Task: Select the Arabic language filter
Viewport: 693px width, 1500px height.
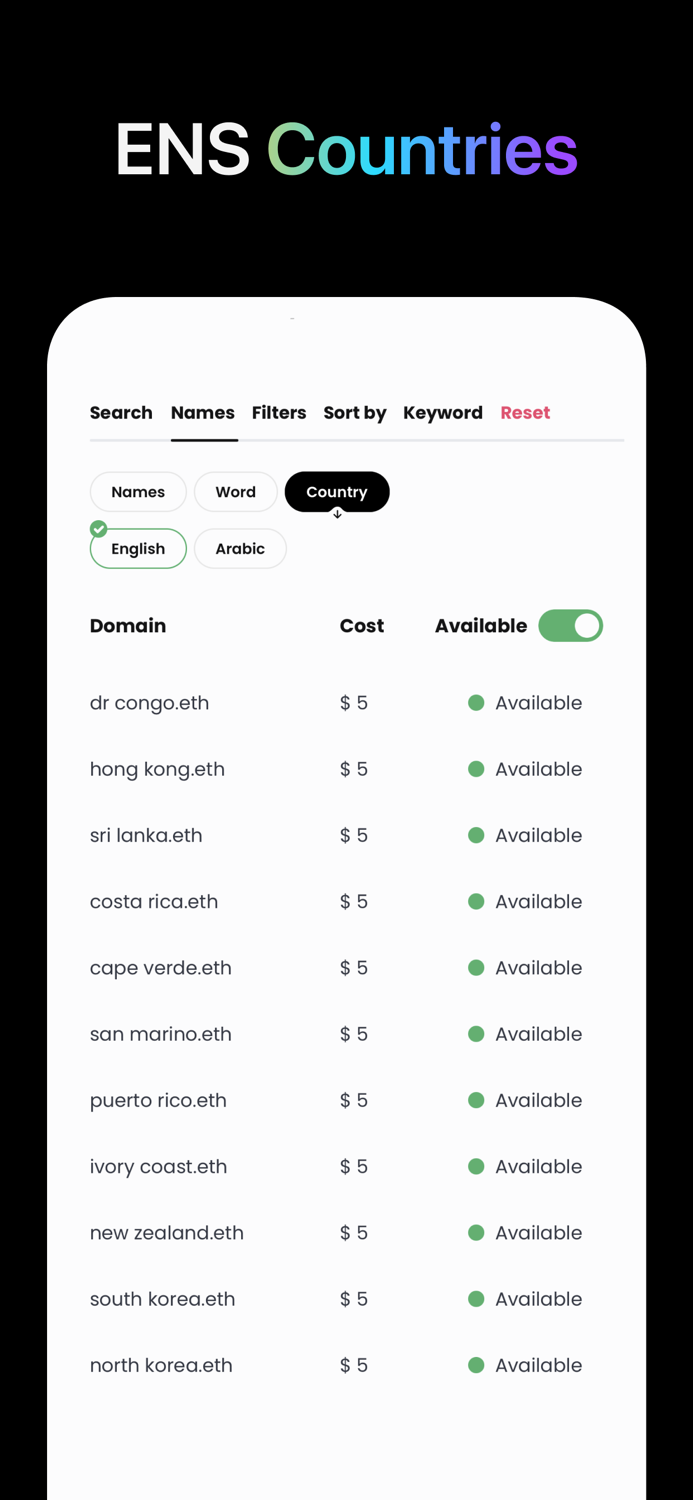Action: 240,548
